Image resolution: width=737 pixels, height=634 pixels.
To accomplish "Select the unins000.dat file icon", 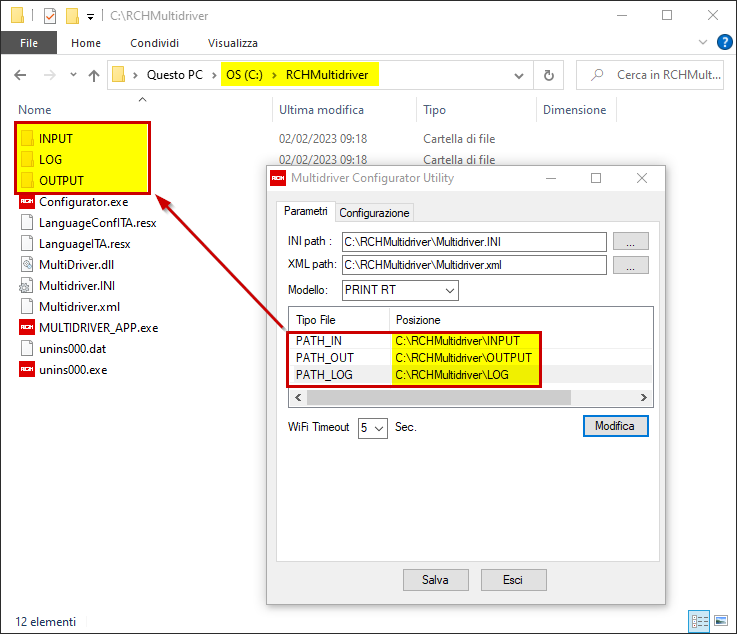I will tap(27, 348).
